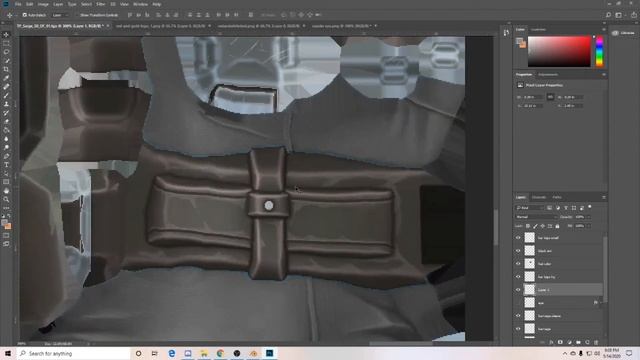Click the Width field in Properties
640x360 pixels.
point(533,97)
